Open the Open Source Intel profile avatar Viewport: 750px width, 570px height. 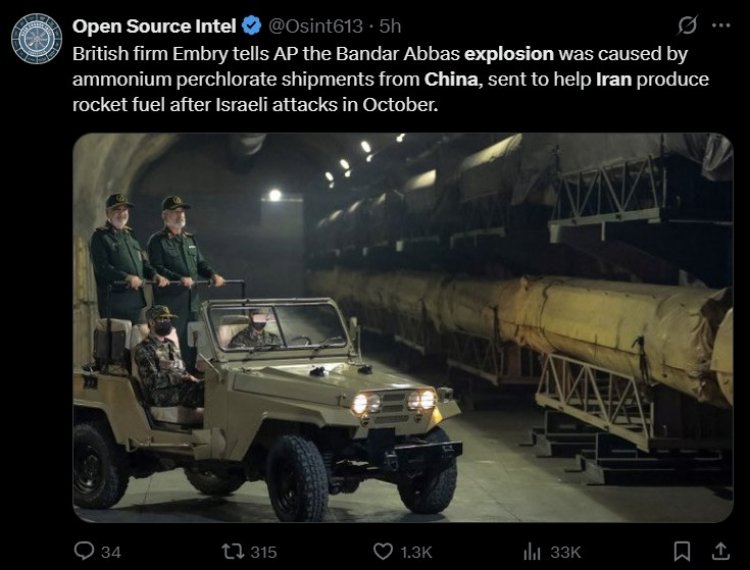click(36, 39)
